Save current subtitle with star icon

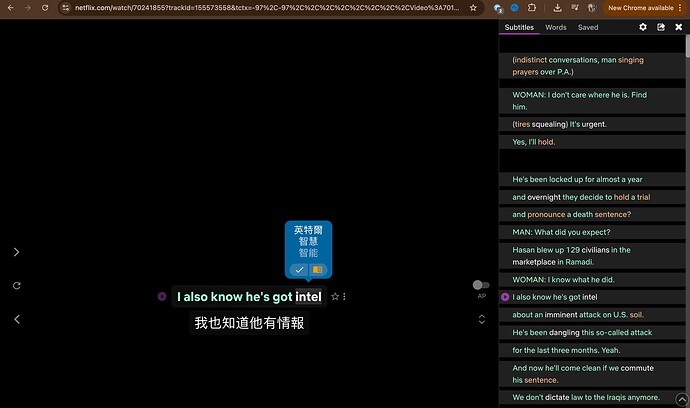pyautogui.click(x=335, y=297)
